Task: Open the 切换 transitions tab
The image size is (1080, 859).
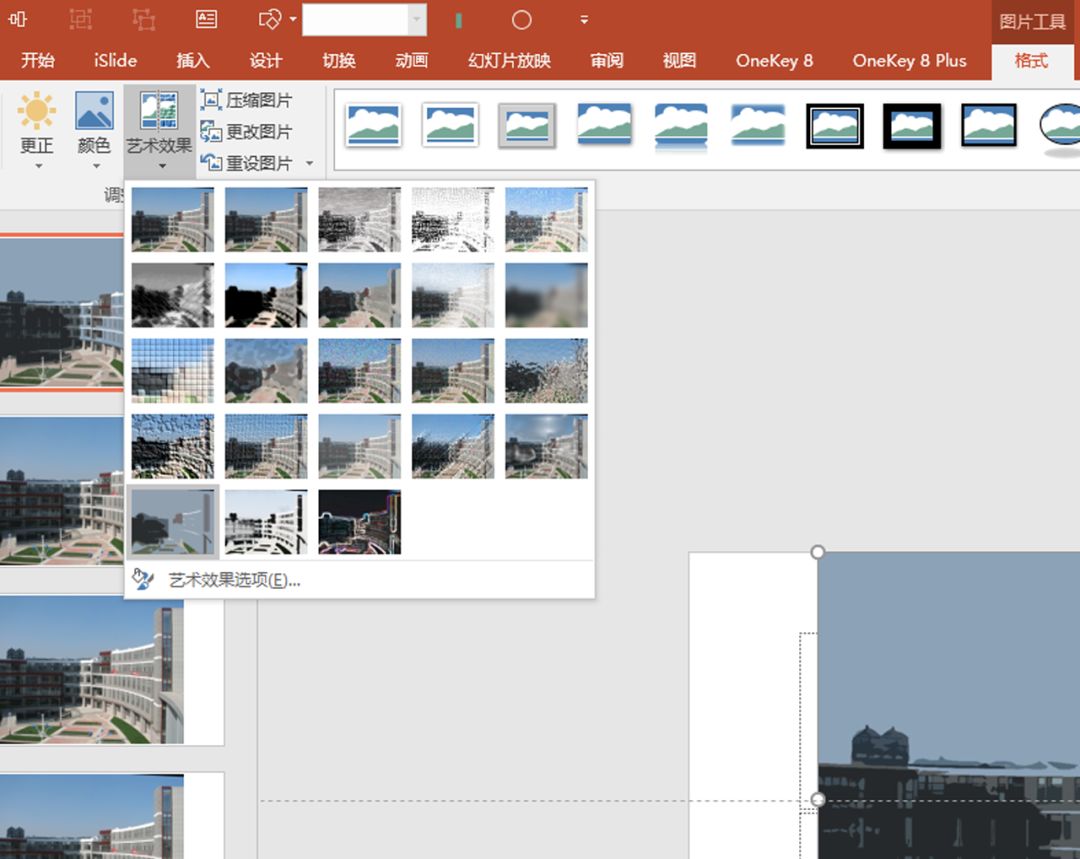Action: (x=339, y=61)
